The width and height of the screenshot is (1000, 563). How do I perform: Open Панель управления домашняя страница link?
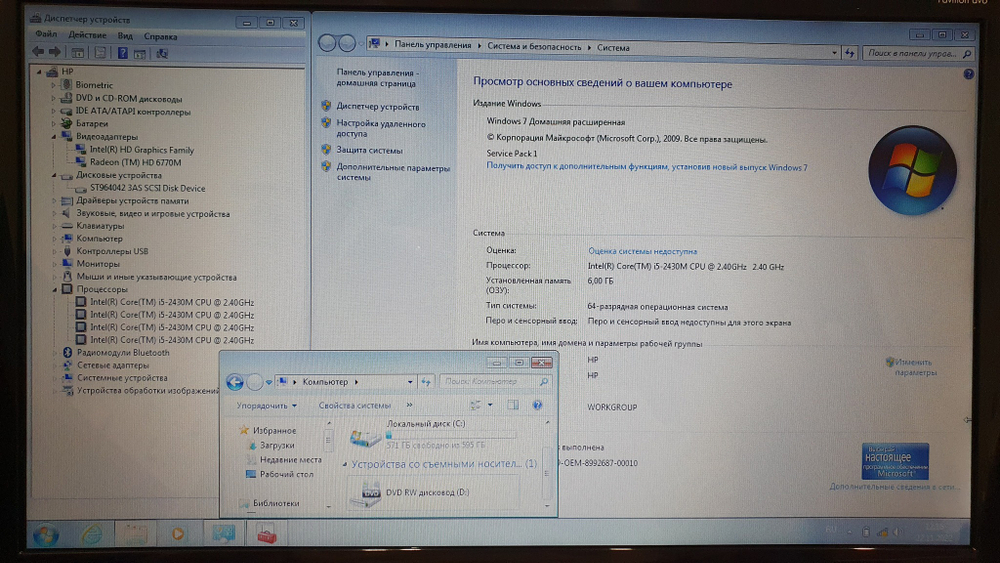coord(378,78)
